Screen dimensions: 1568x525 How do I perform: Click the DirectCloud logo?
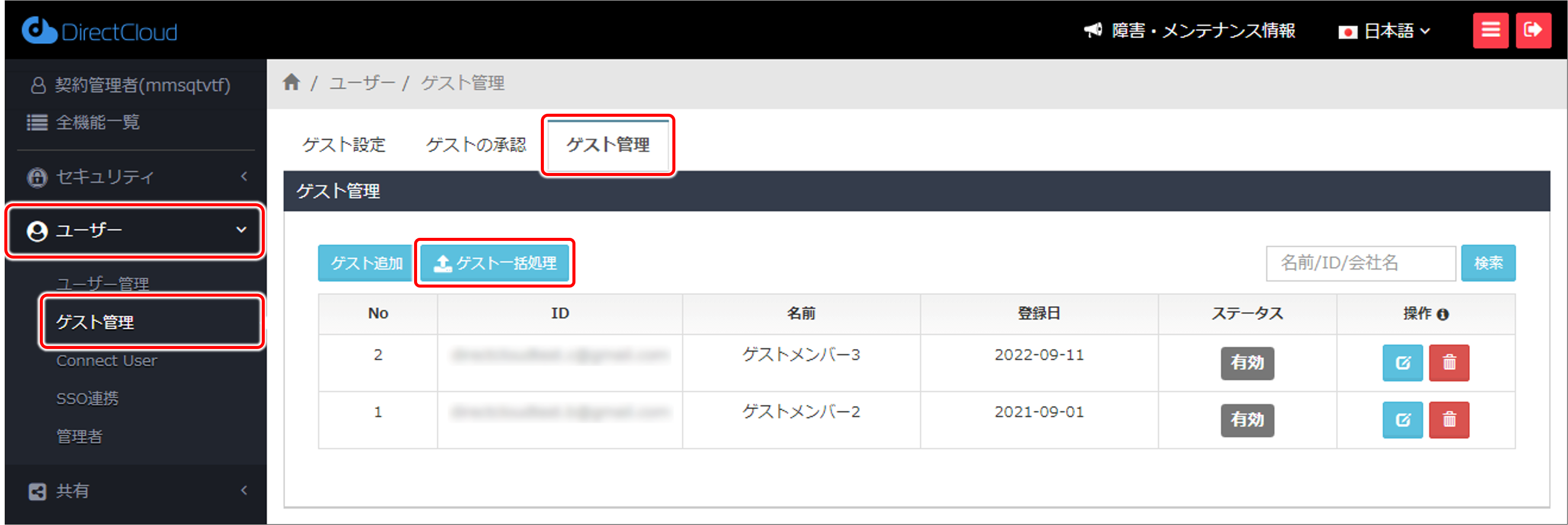99,30
